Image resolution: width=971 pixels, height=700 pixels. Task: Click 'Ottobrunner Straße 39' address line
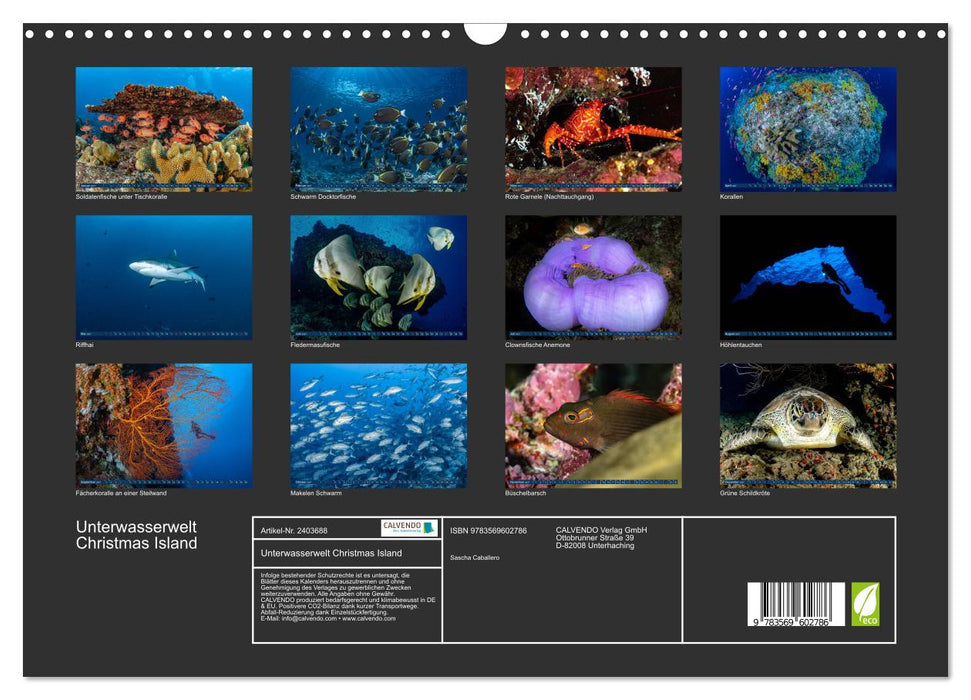tap(594, 538)
